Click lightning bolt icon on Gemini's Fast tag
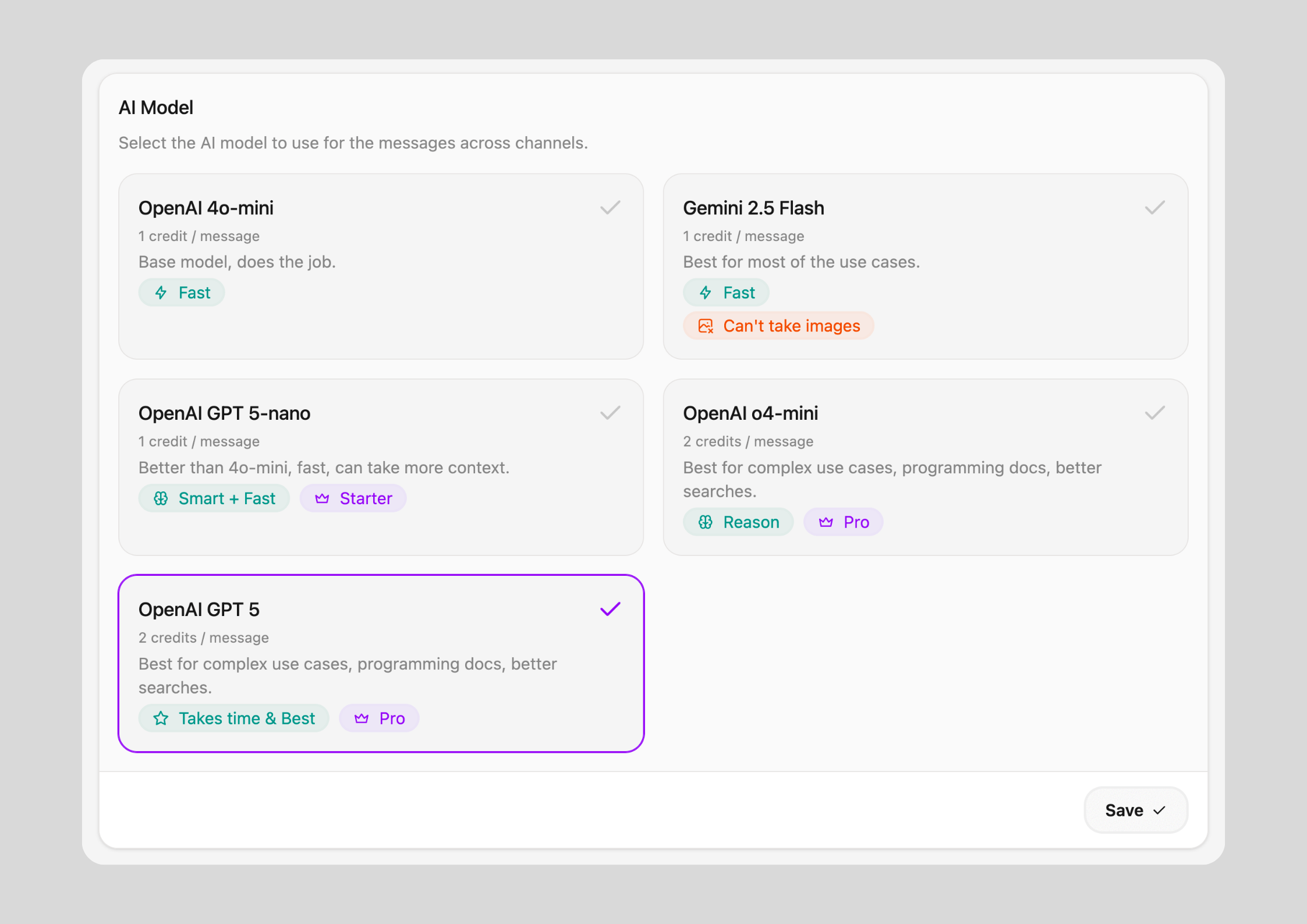Viewport: 1307px width, 924px height. (x=706, y=293)
